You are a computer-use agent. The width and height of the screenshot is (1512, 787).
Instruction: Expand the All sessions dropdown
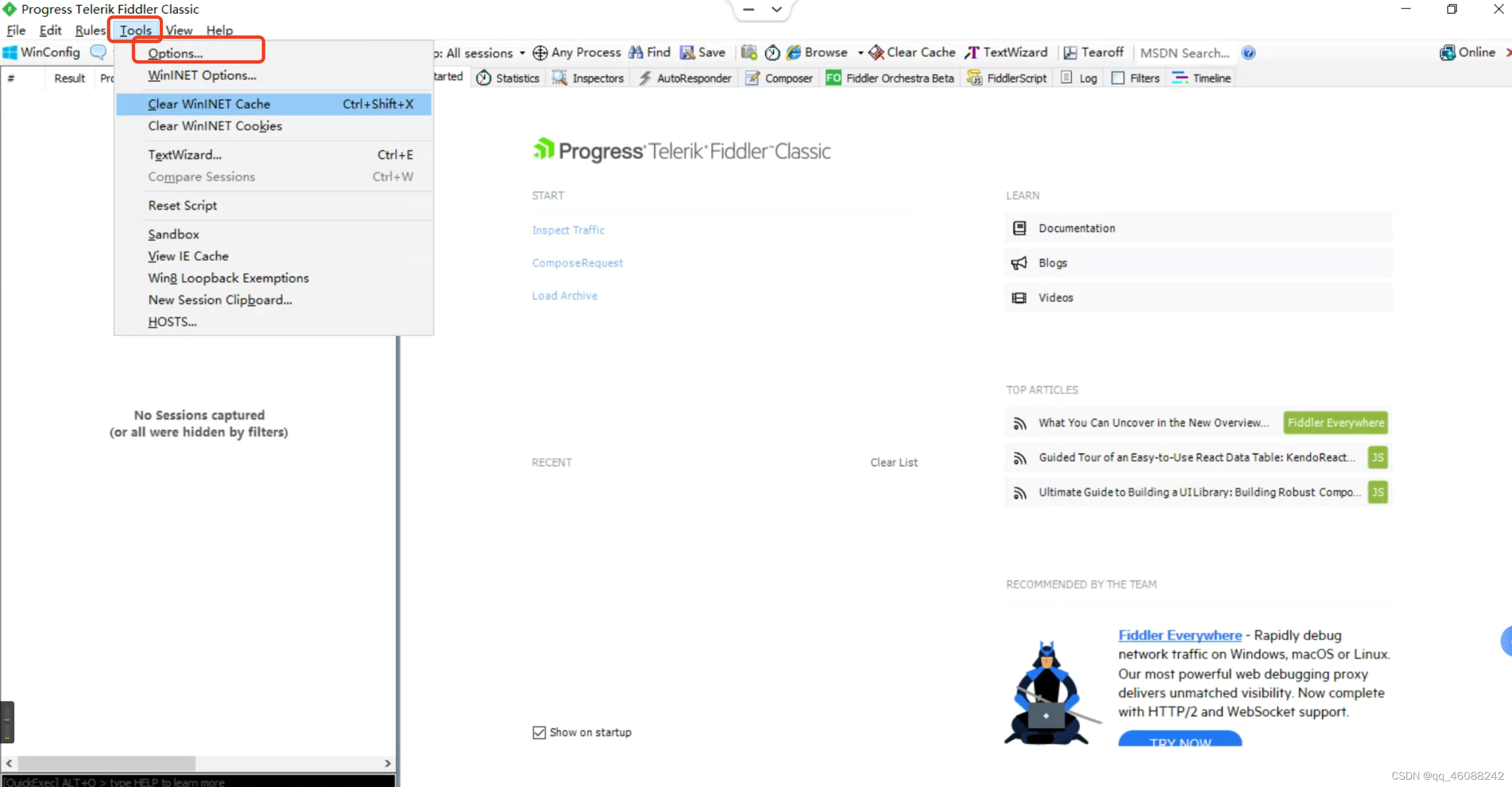(x=522, y=53)
